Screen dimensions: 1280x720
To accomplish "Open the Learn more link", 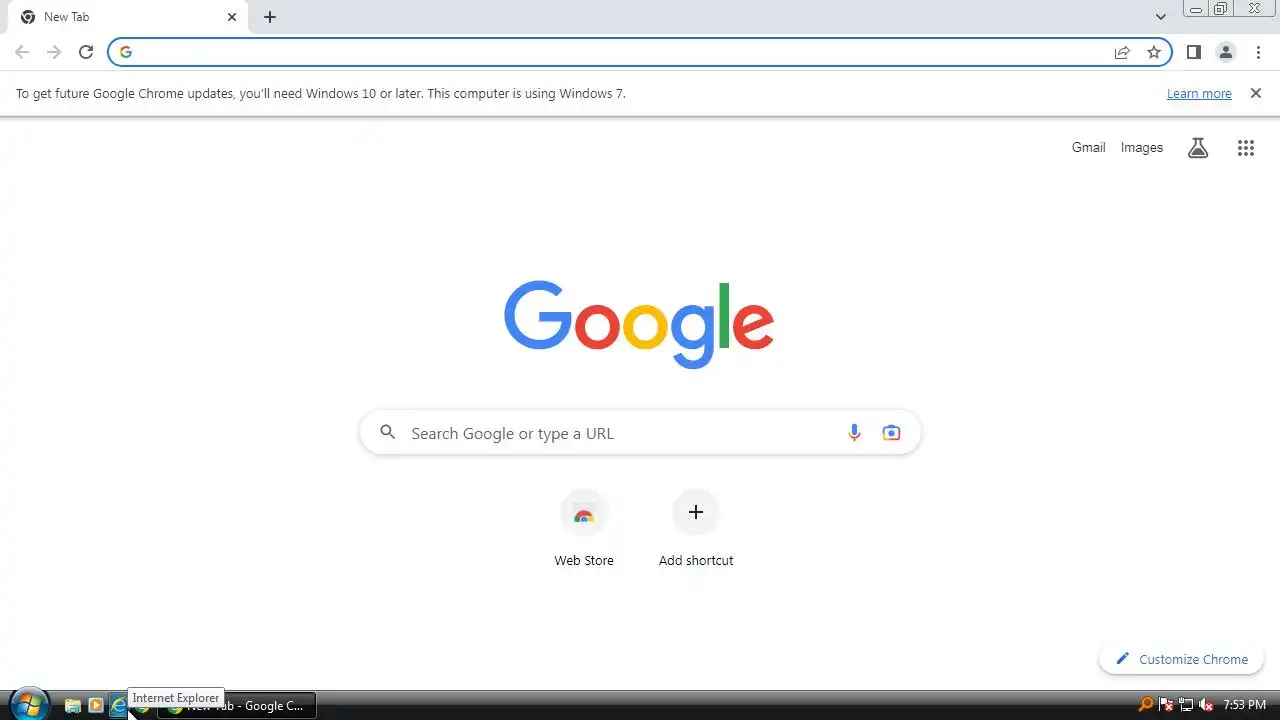I will 1199,94.
